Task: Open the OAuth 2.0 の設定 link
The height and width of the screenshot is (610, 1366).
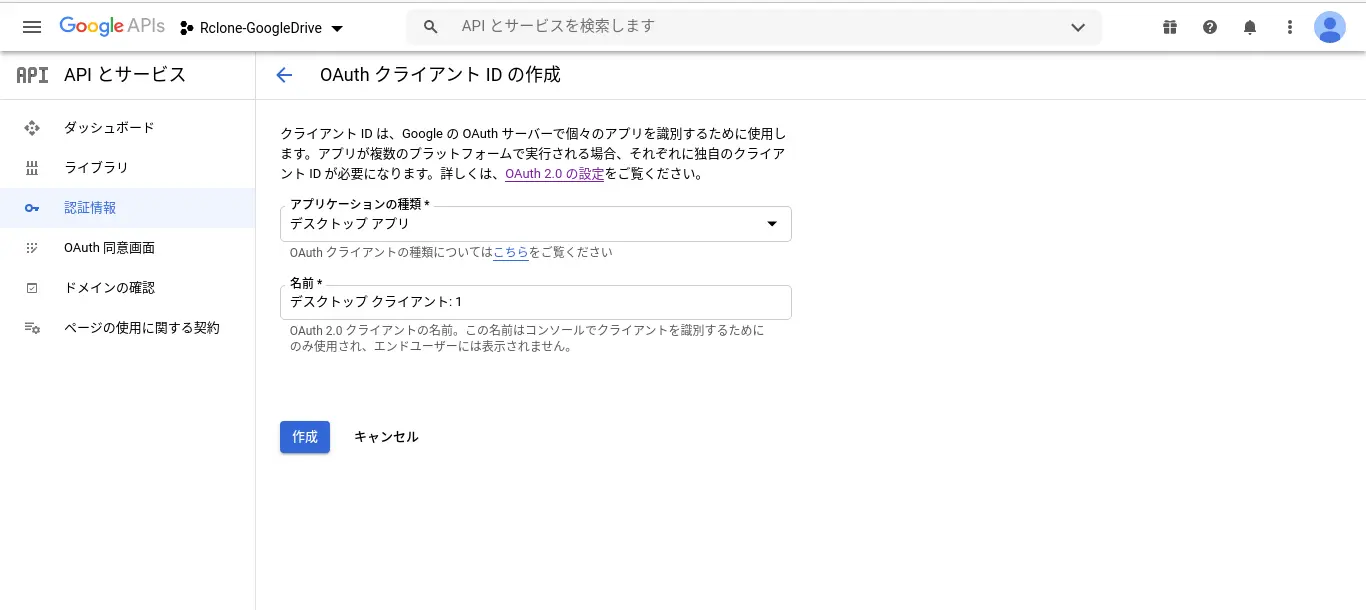Action: [554, 174]
